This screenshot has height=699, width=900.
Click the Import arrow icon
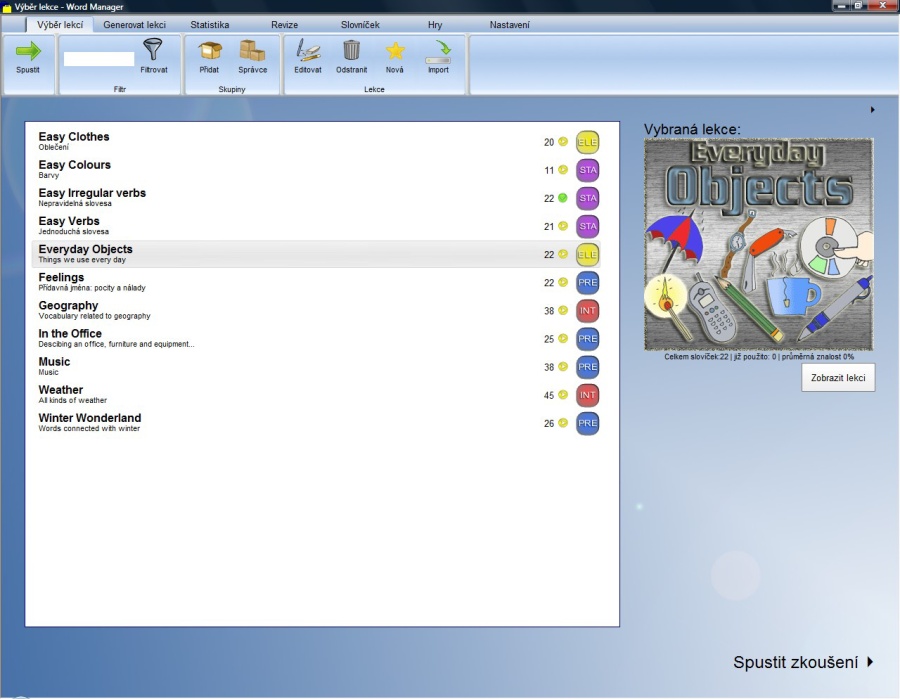click(x=438, y=52)
